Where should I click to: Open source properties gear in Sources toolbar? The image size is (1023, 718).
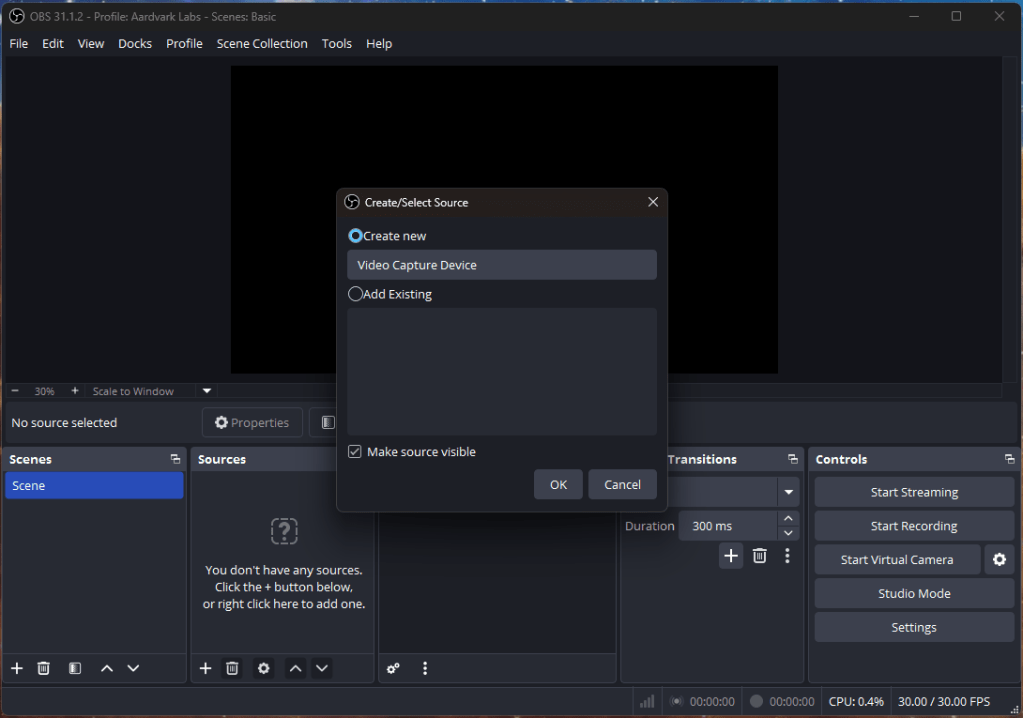click(x=264, y=668)
